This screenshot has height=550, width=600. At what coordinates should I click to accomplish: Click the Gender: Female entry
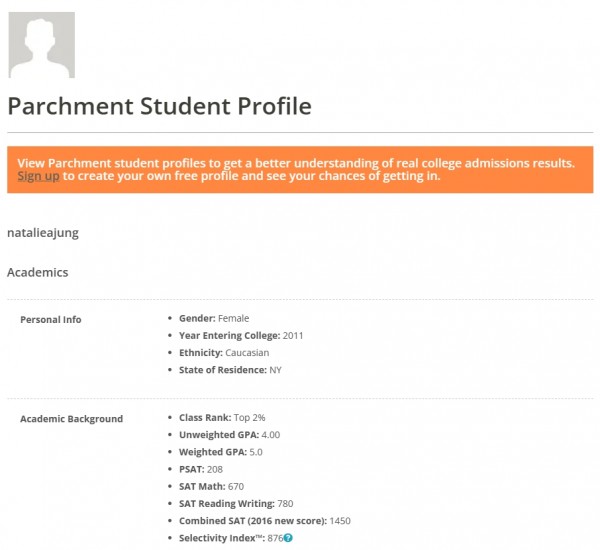point(214,318)
